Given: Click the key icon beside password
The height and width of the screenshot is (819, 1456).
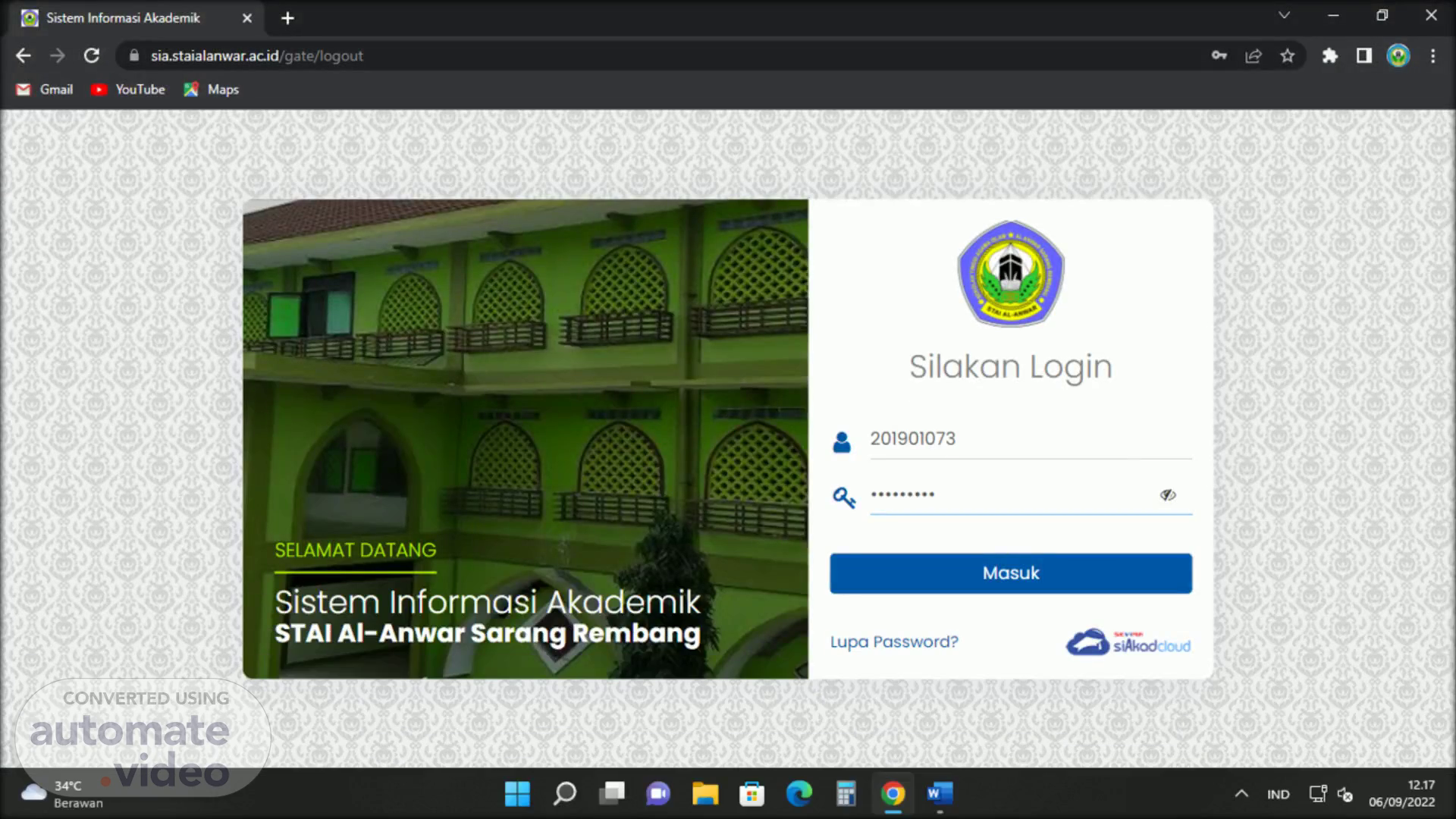Looking at the screenshot, I should point(844,497).
